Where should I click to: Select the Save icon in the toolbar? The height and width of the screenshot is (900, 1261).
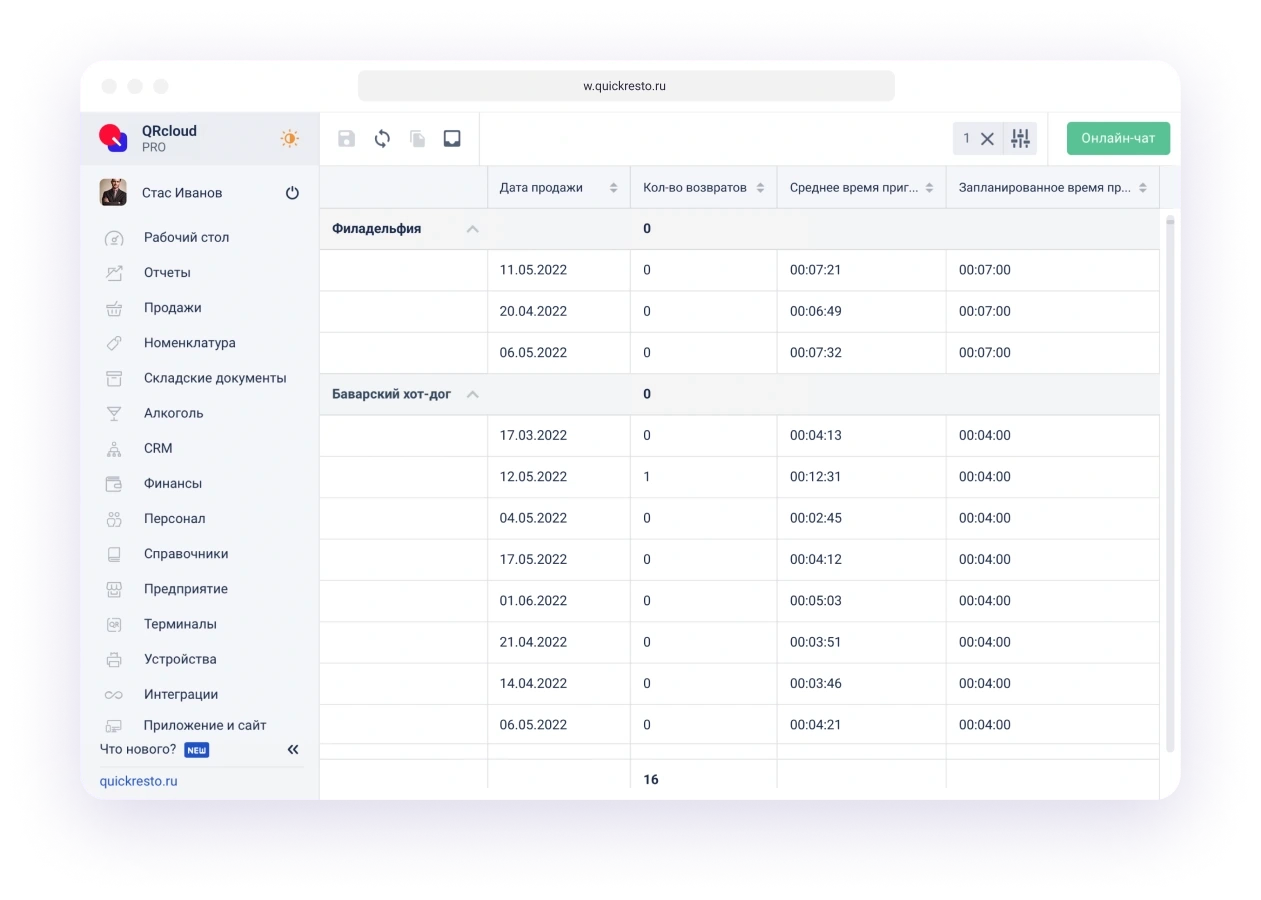tap(346, 138)
